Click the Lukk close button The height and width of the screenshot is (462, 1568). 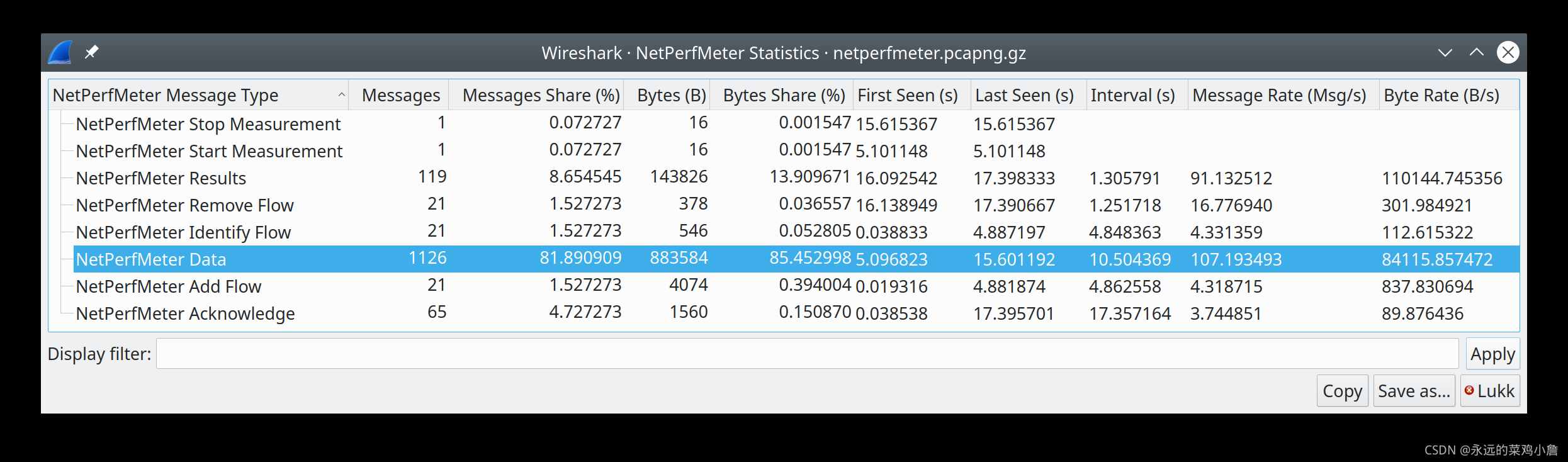click(1490, 391)
